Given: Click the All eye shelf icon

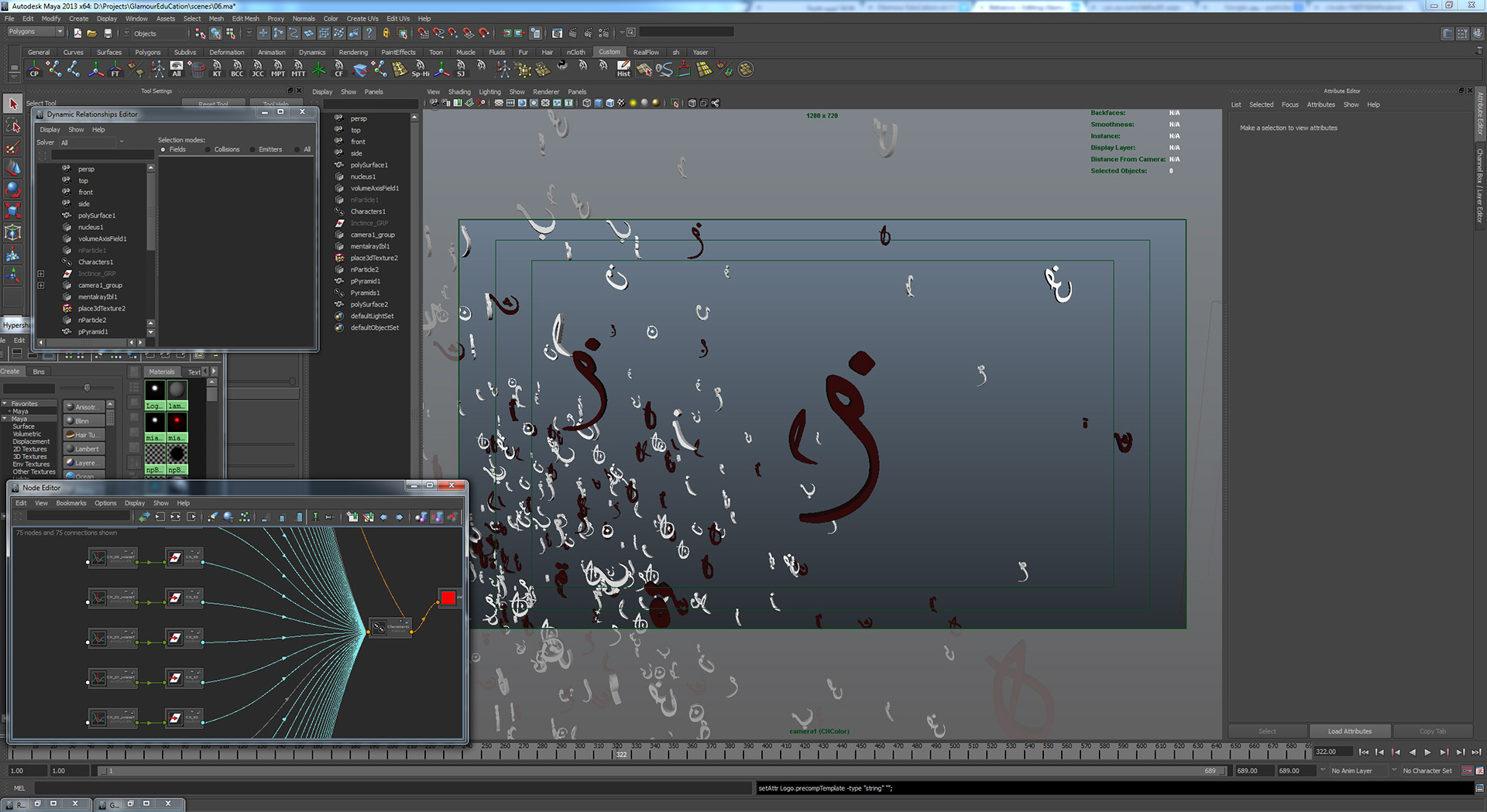Looking at the screenshot, I should pyautogui.click(x=177, y=70).
